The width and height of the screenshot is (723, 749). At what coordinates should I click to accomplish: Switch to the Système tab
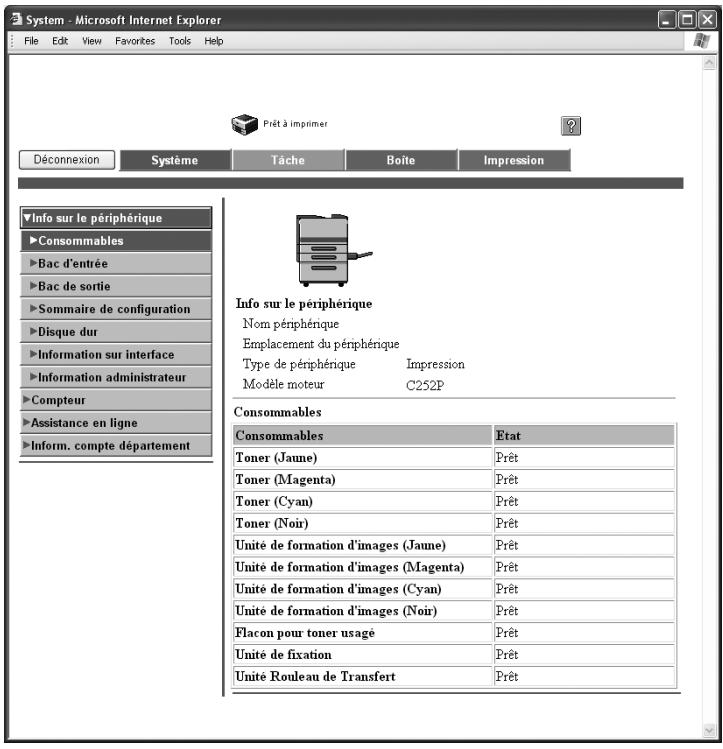click(175, 160)
